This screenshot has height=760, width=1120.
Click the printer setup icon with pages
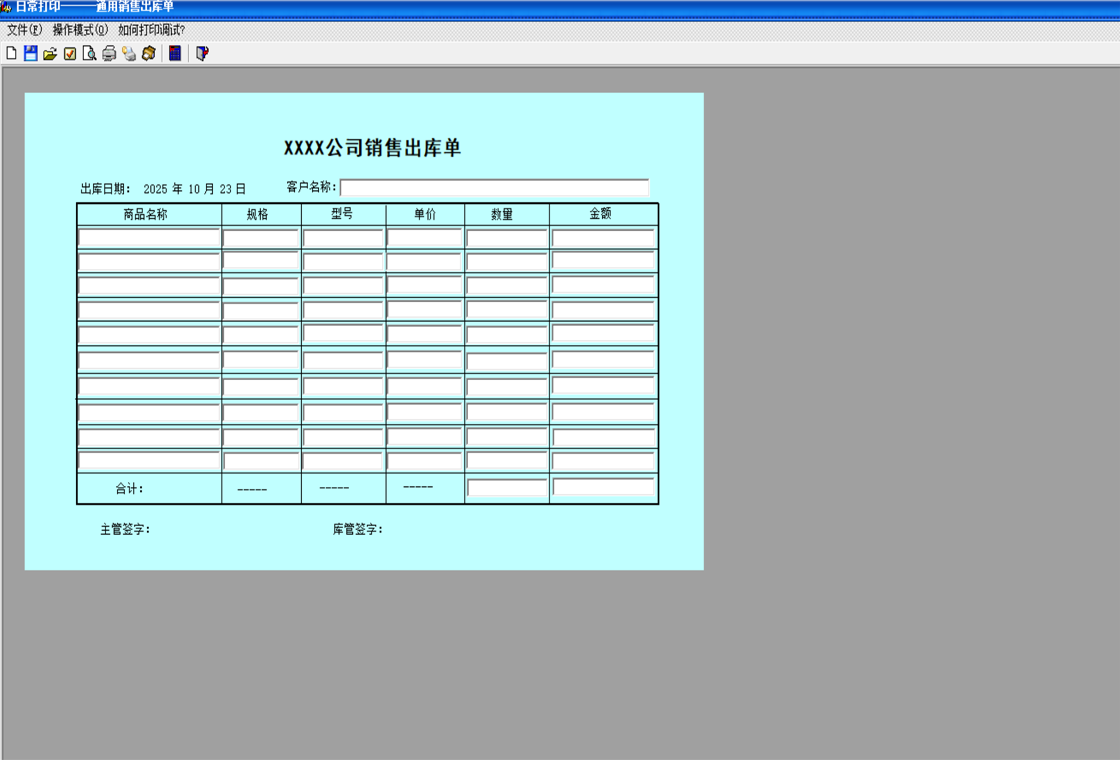(x=129, y=54)
